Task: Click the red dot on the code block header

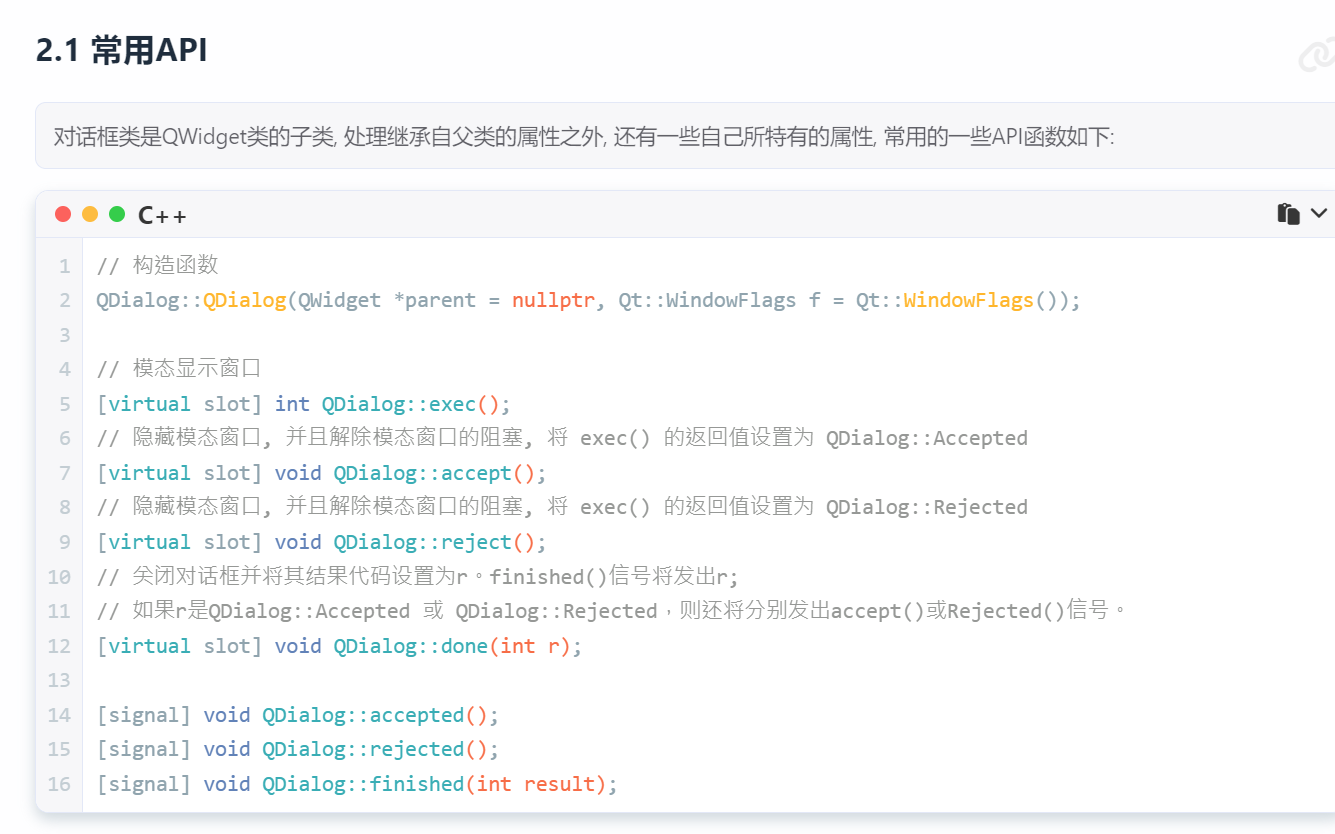Action: [x=63, y=213]
